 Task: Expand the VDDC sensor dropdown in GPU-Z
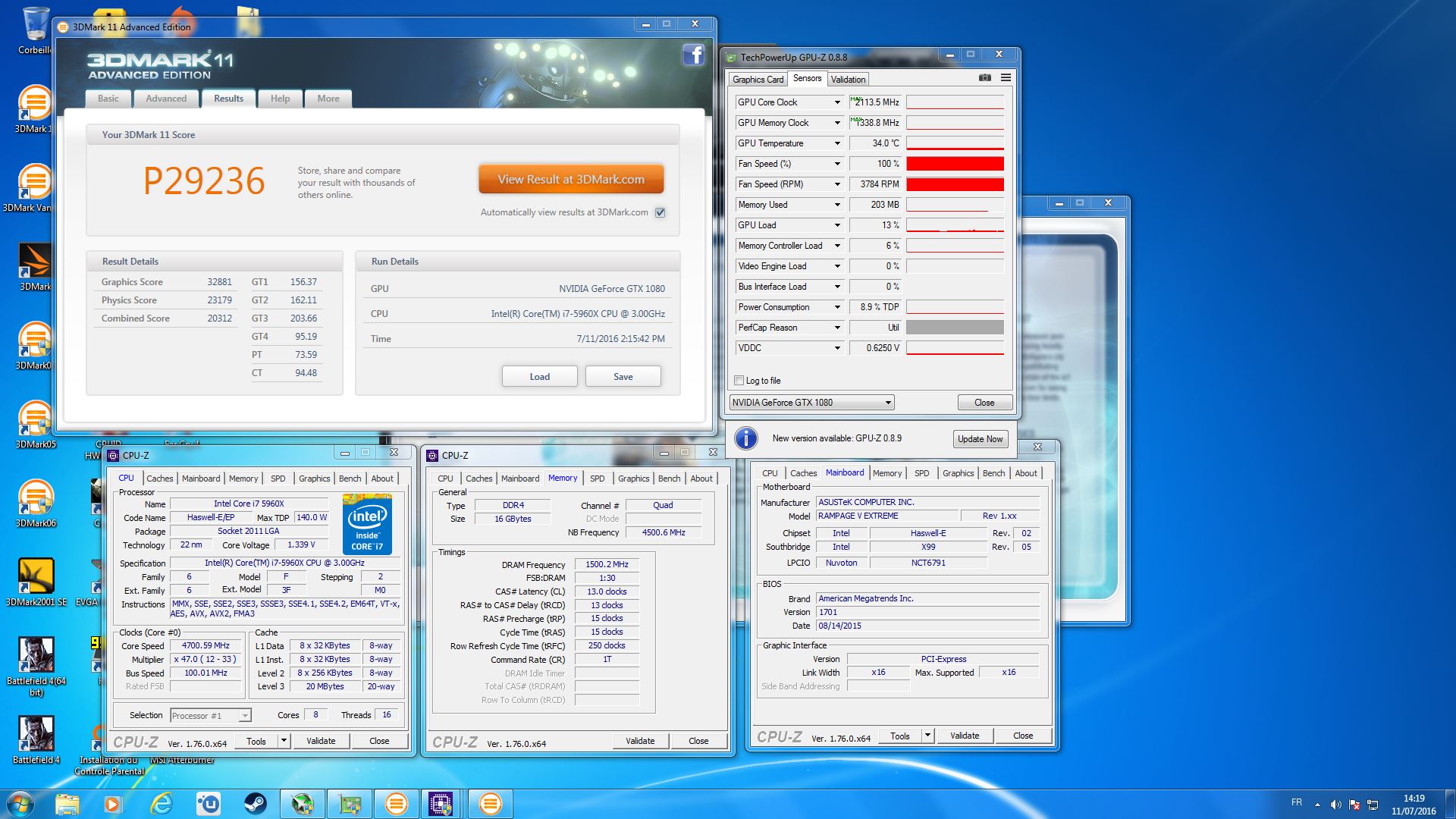(837, 348)
